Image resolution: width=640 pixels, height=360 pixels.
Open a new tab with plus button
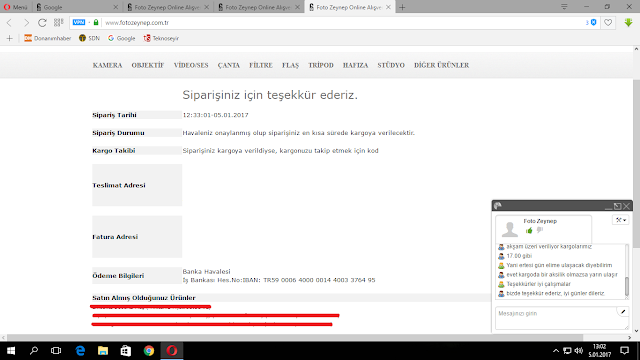tap(402, 7)
